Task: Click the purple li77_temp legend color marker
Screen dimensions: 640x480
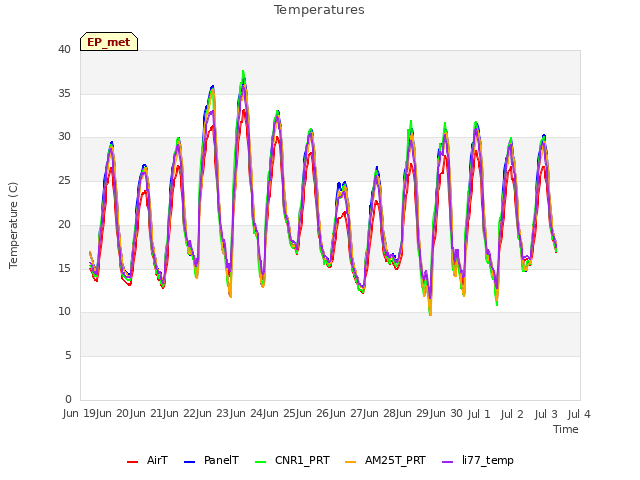Action: click(x=448, y=462)
